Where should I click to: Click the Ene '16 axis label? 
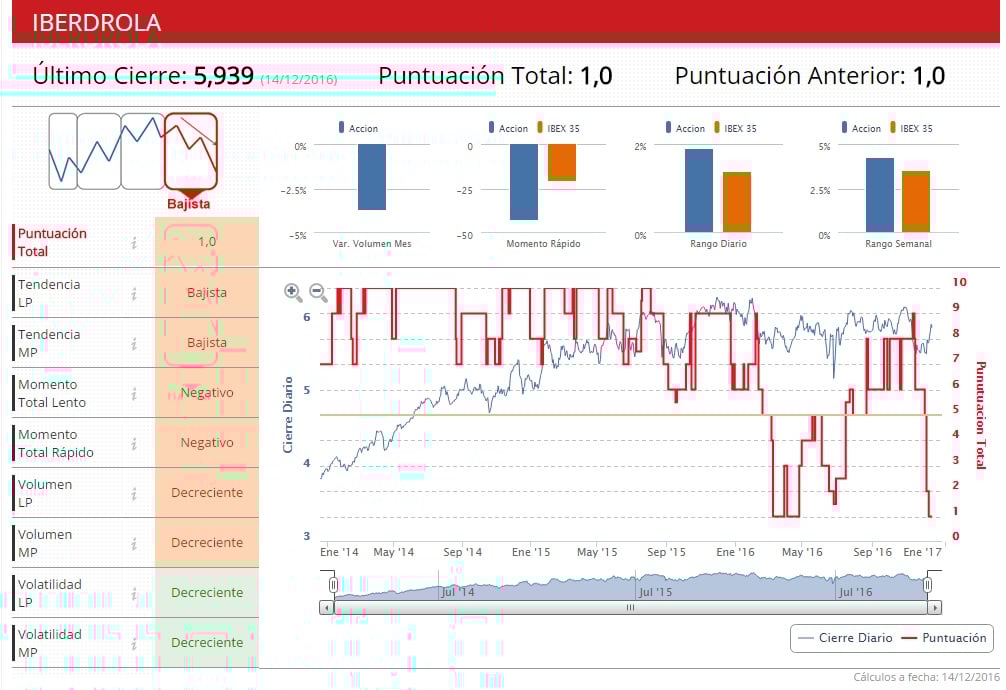(x=735, y=552)
